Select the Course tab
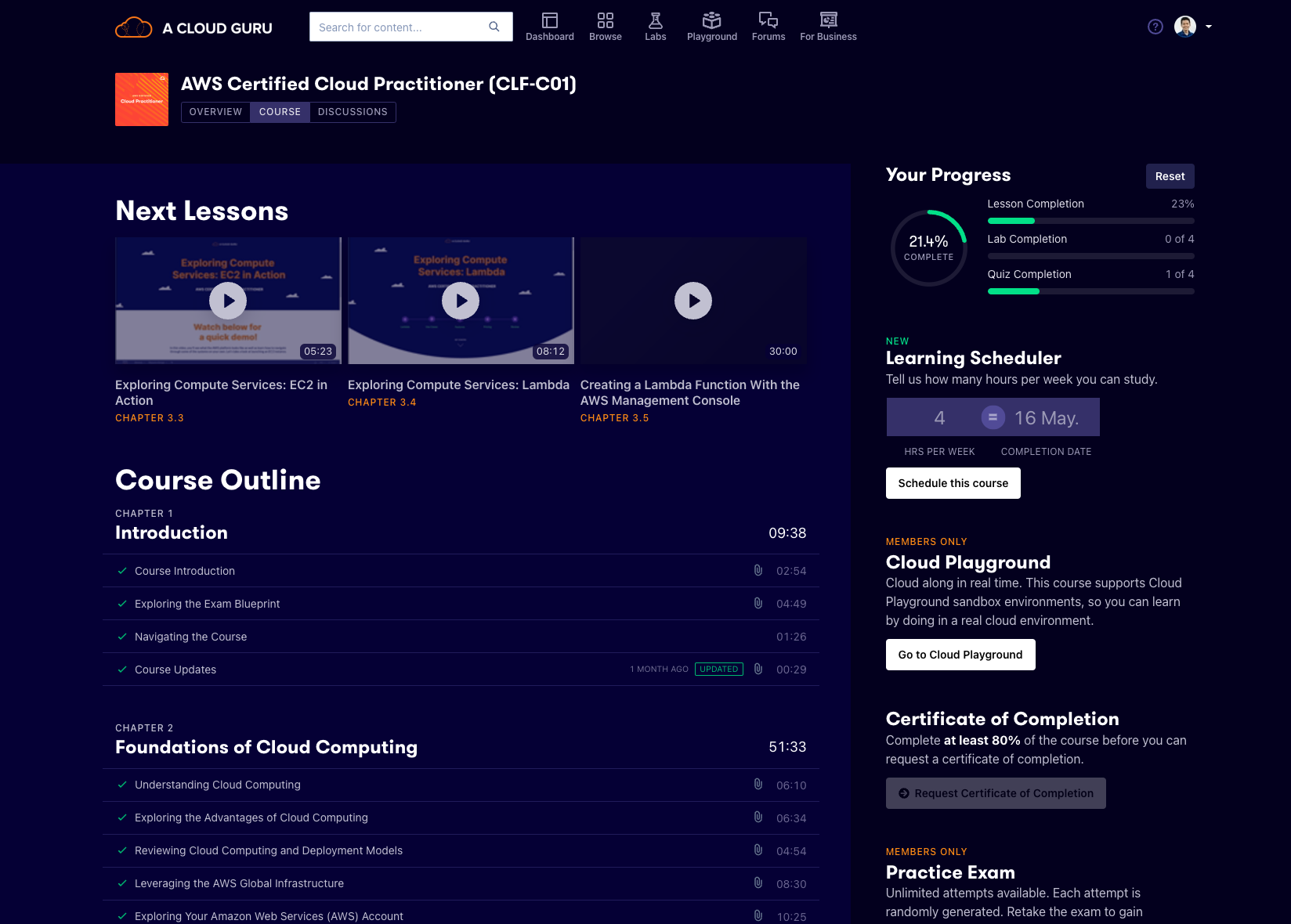The image size is (1291, 924). click(x=280, y=112)
